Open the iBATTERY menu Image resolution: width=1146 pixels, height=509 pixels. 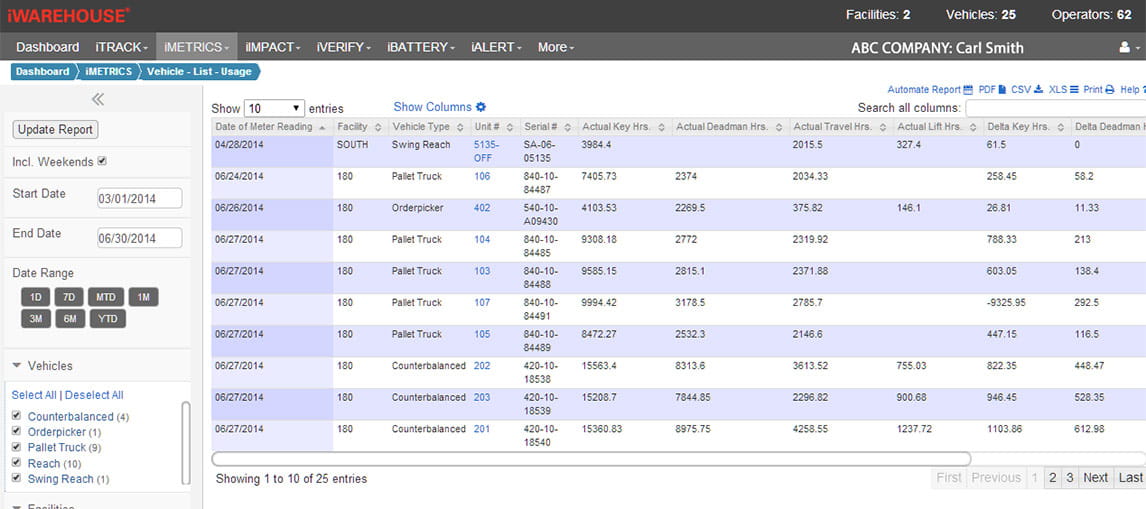(419, 47)
